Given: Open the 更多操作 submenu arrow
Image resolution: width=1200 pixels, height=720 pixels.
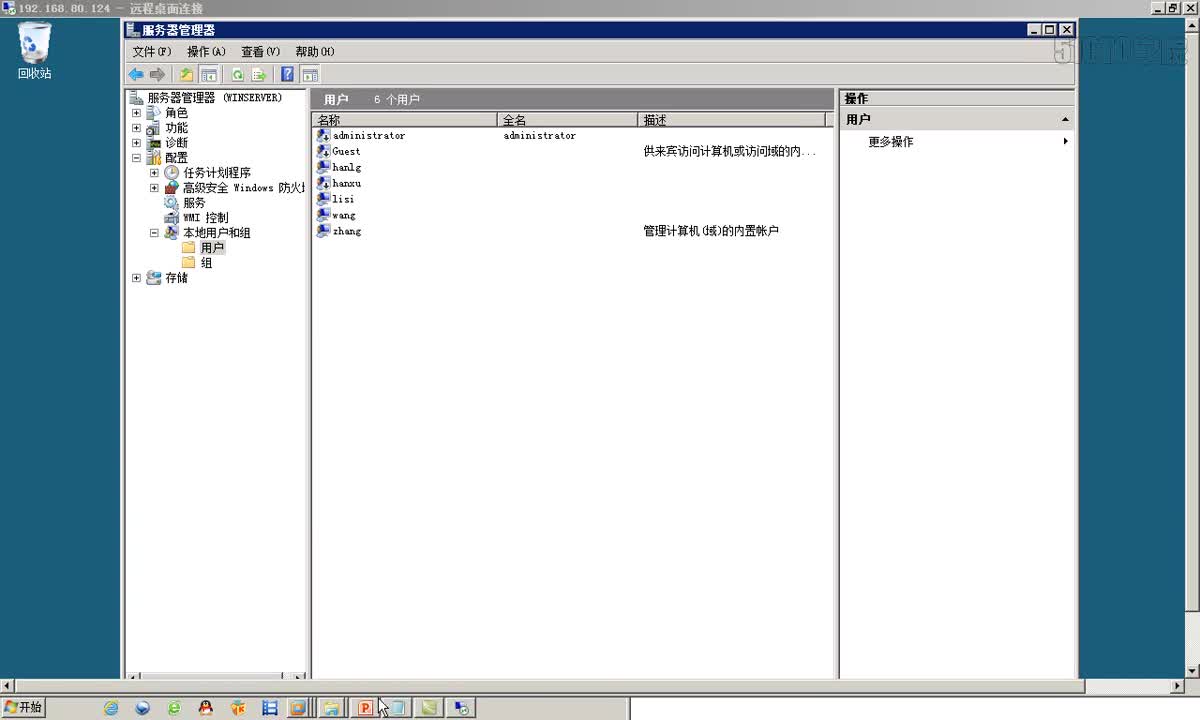Looking at the screenshot, I should 1065,142.
